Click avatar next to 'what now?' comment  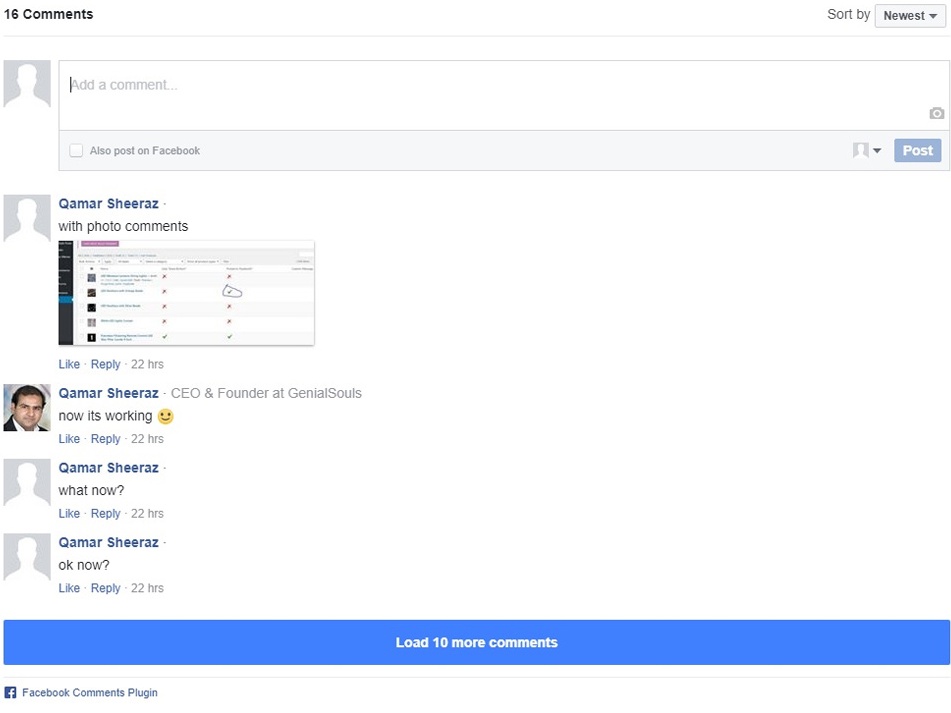[x=27, y=483]
